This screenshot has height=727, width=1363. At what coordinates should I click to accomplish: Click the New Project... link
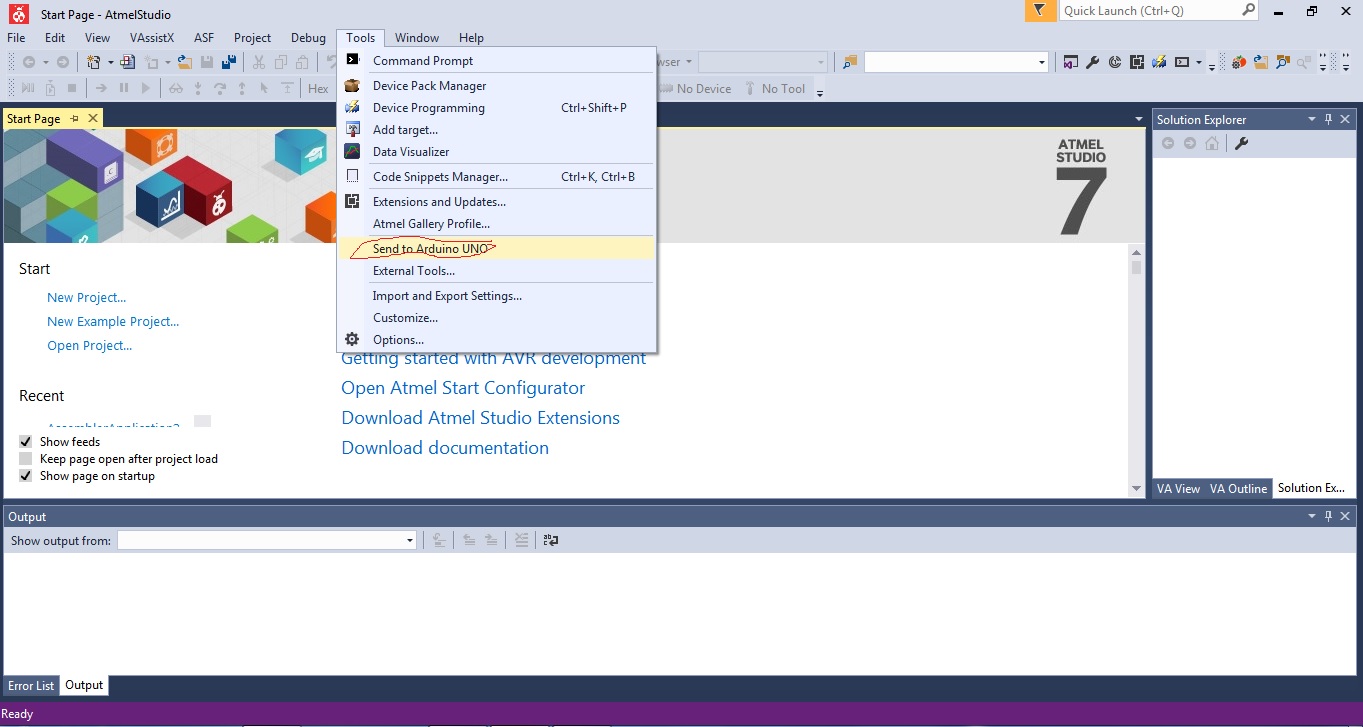click(86, 298)
